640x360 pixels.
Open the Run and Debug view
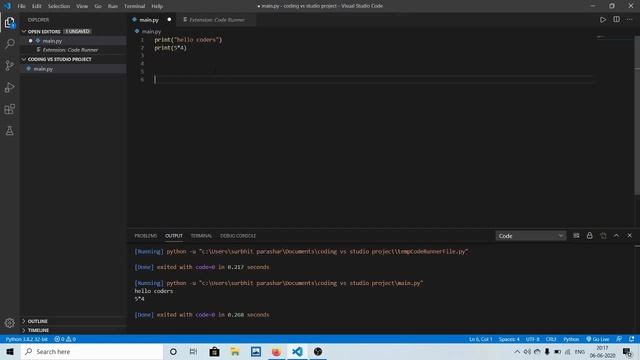[9, 87]
